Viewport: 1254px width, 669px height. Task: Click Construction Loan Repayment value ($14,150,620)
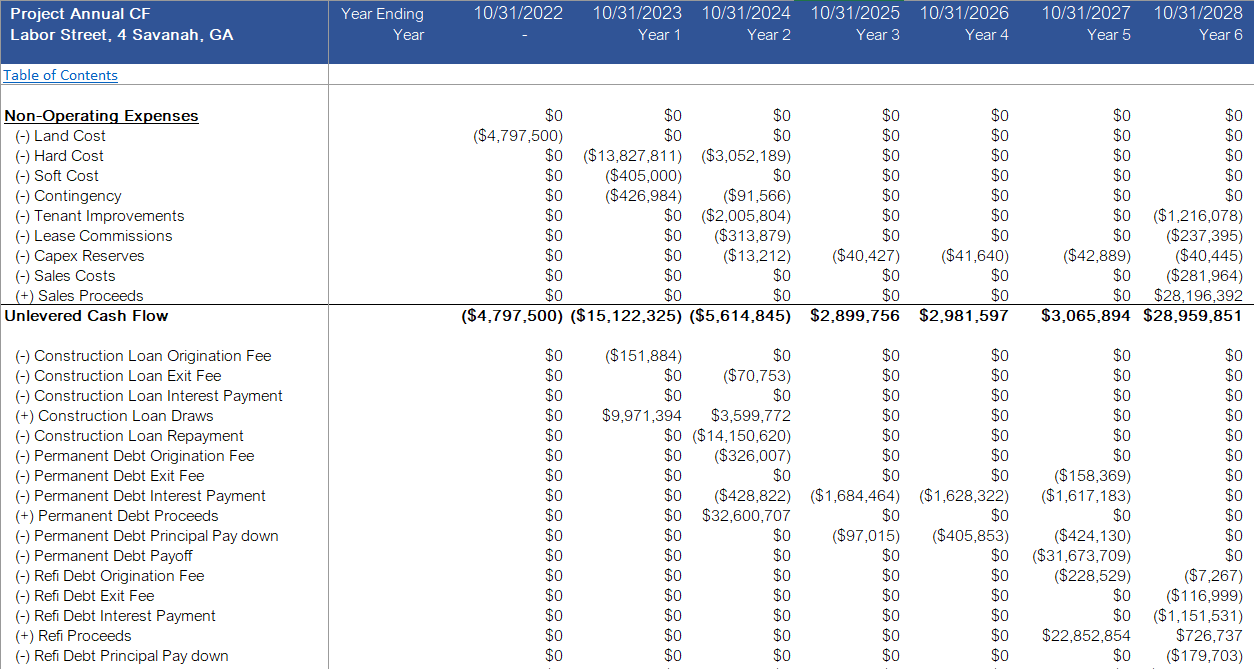pos(742,436)
